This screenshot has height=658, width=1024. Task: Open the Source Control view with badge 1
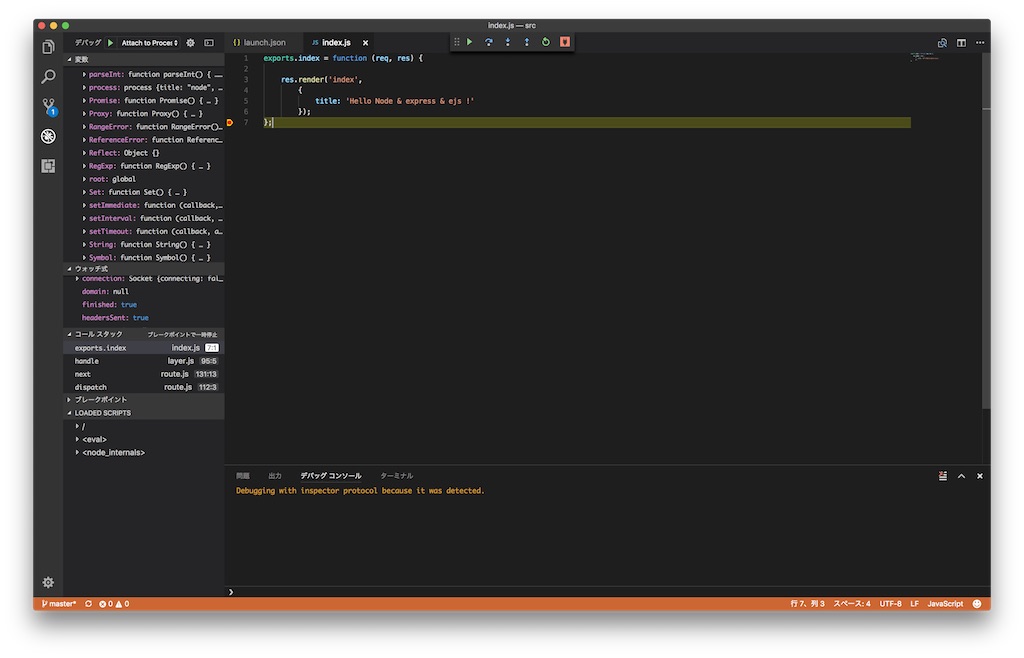pos(47,105)
